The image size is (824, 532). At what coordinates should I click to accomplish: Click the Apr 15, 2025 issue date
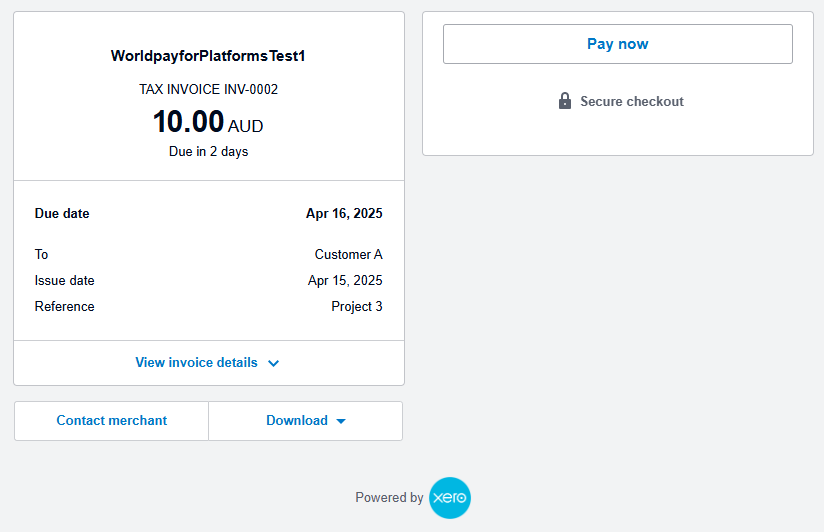tap(345, 280)
